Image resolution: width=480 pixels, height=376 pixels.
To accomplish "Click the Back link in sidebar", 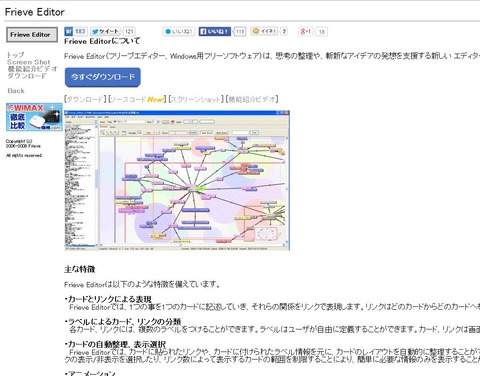I will (16, 91).
